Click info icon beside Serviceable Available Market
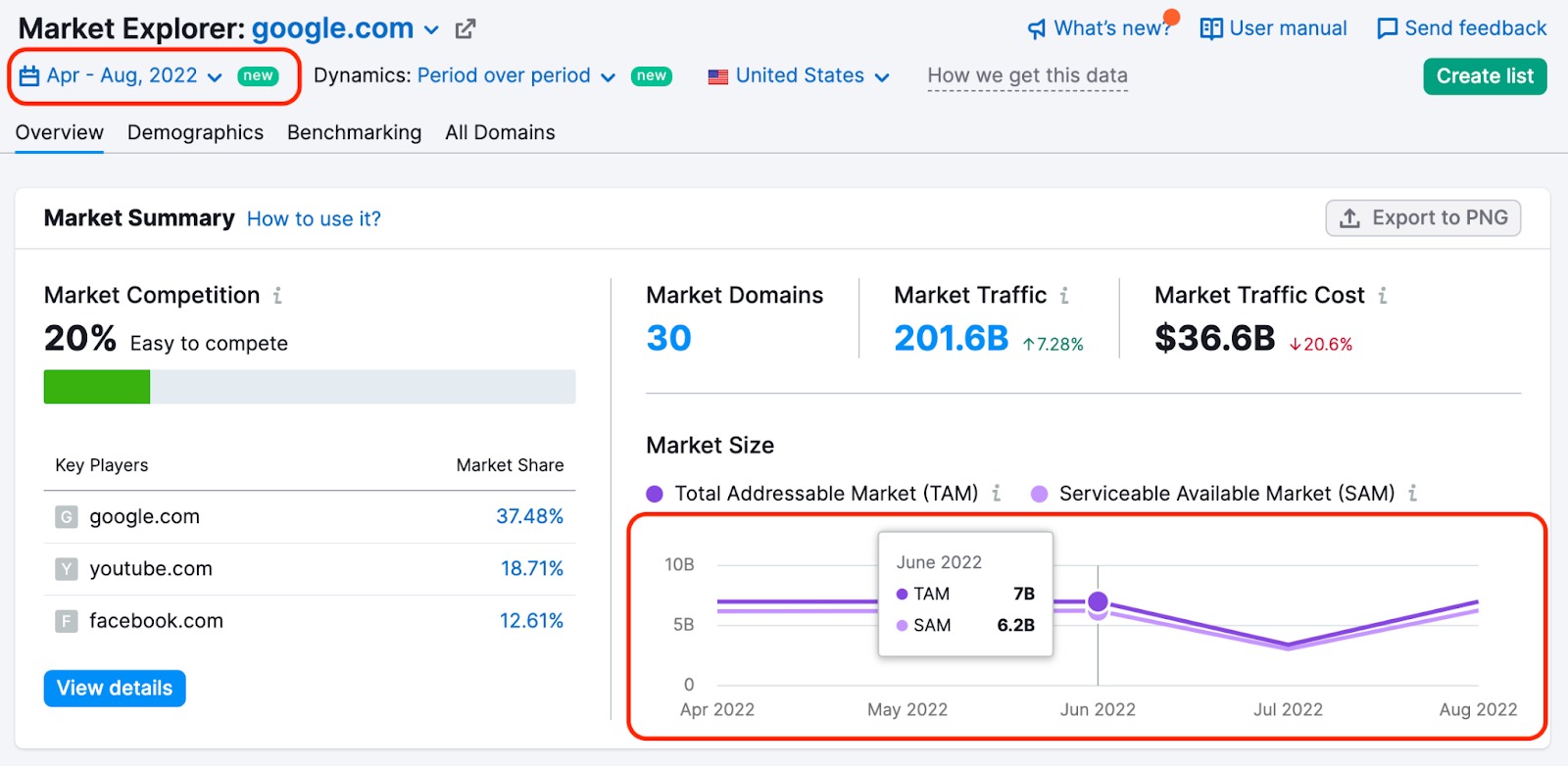Image resolution: width=1568 pixels, height=766 pixels. tap(1413, 493)
